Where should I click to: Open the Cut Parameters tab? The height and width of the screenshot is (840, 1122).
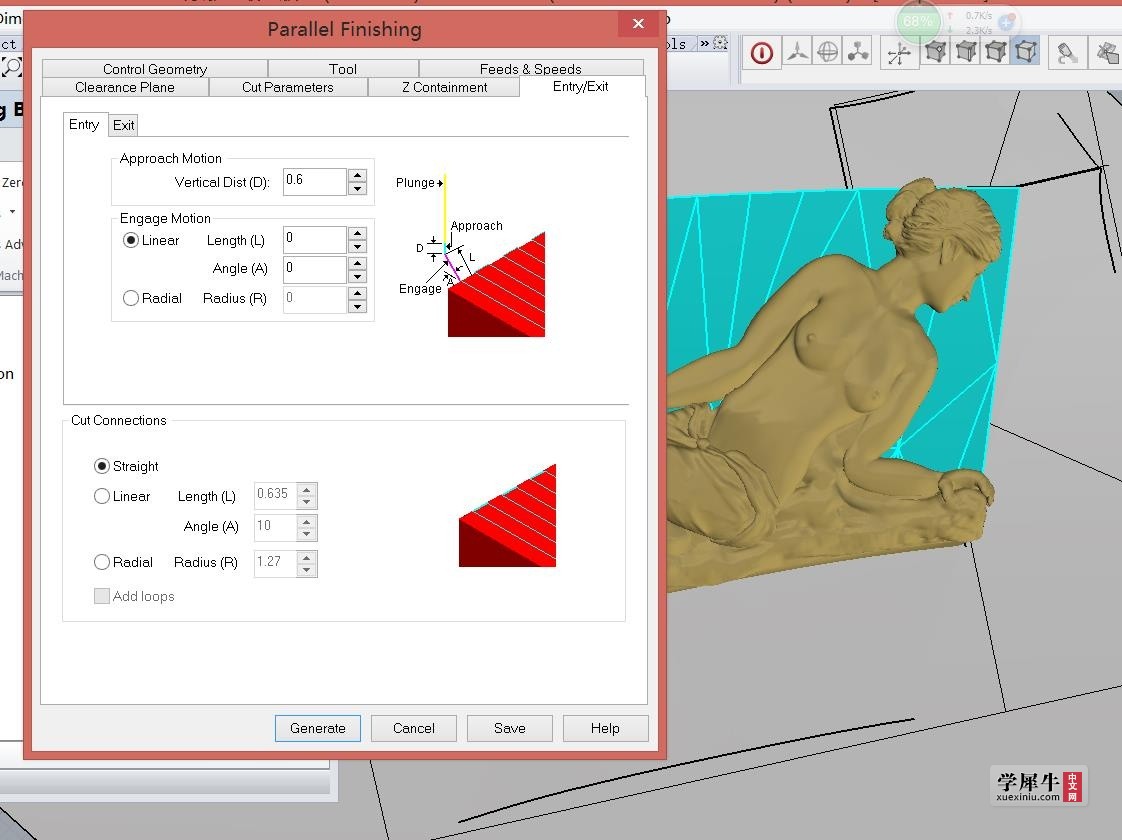click(x=288, y=87)
